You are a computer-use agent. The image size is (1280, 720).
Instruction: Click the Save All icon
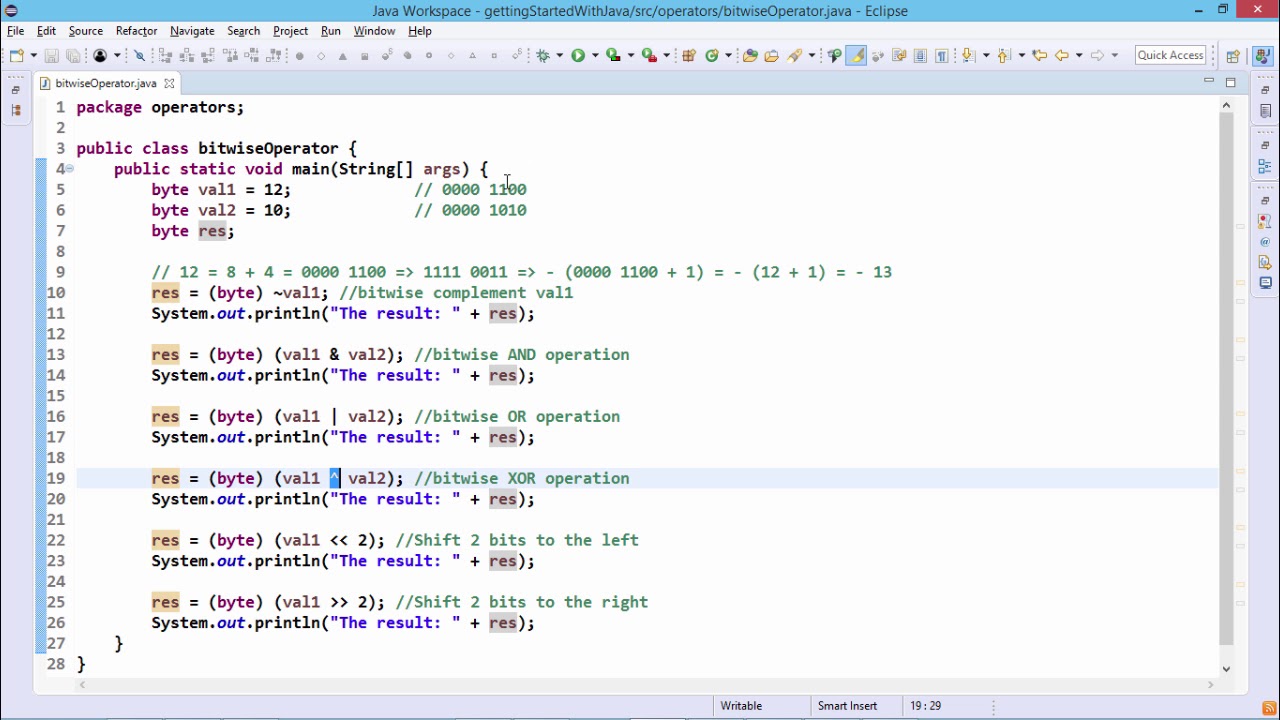point(73,55)
